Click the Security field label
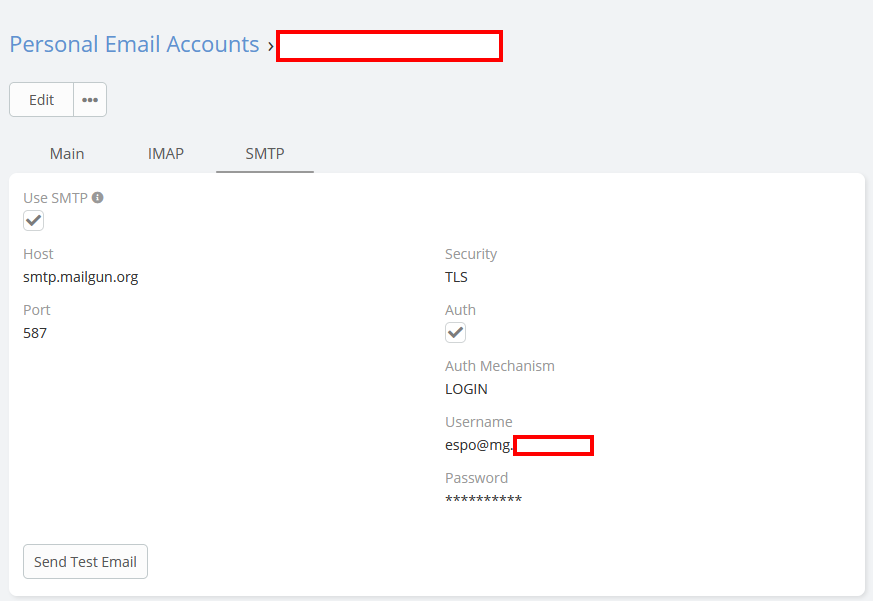This screenshot has height=601, width=873. pos(471,254)
